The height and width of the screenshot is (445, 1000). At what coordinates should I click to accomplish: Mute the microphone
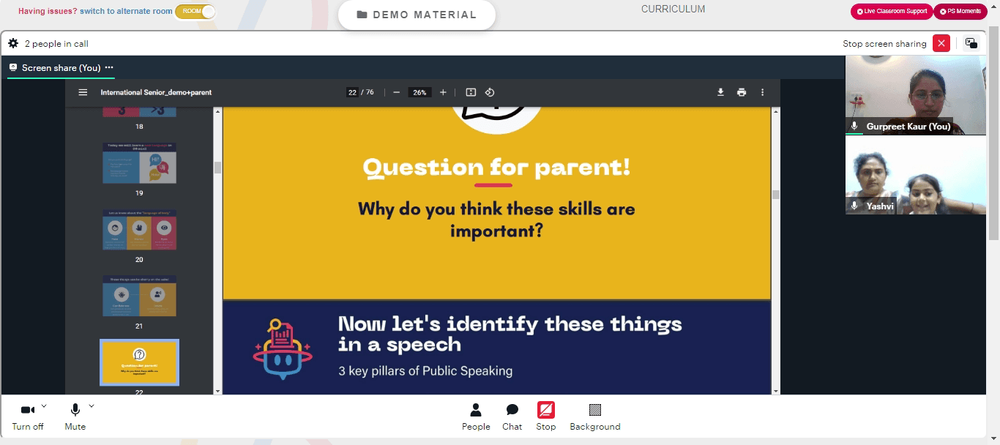(x=75, y=417)
